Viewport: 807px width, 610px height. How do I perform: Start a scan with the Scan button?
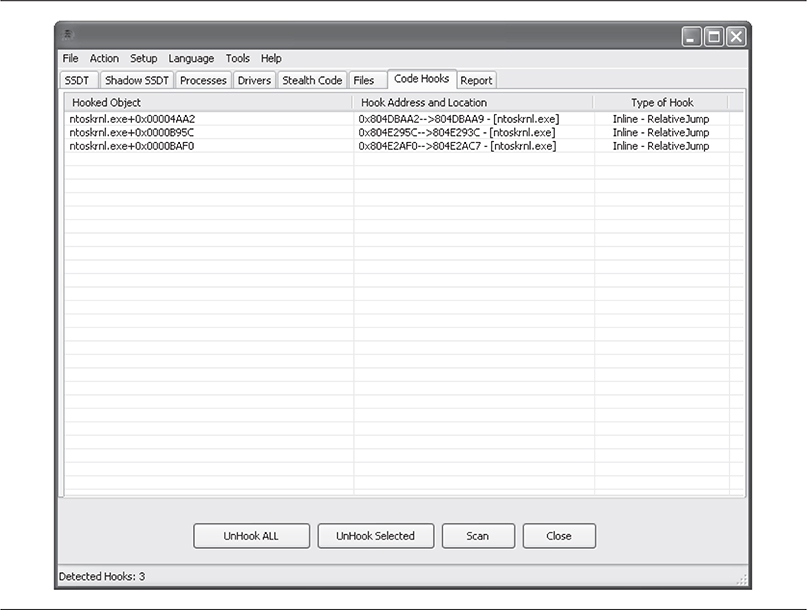coord(478,536)
